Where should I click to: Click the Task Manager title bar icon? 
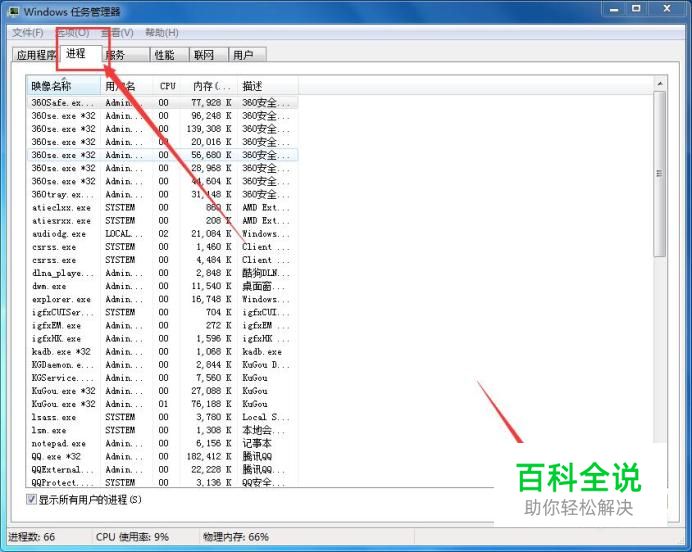click(x=14, y=11)
